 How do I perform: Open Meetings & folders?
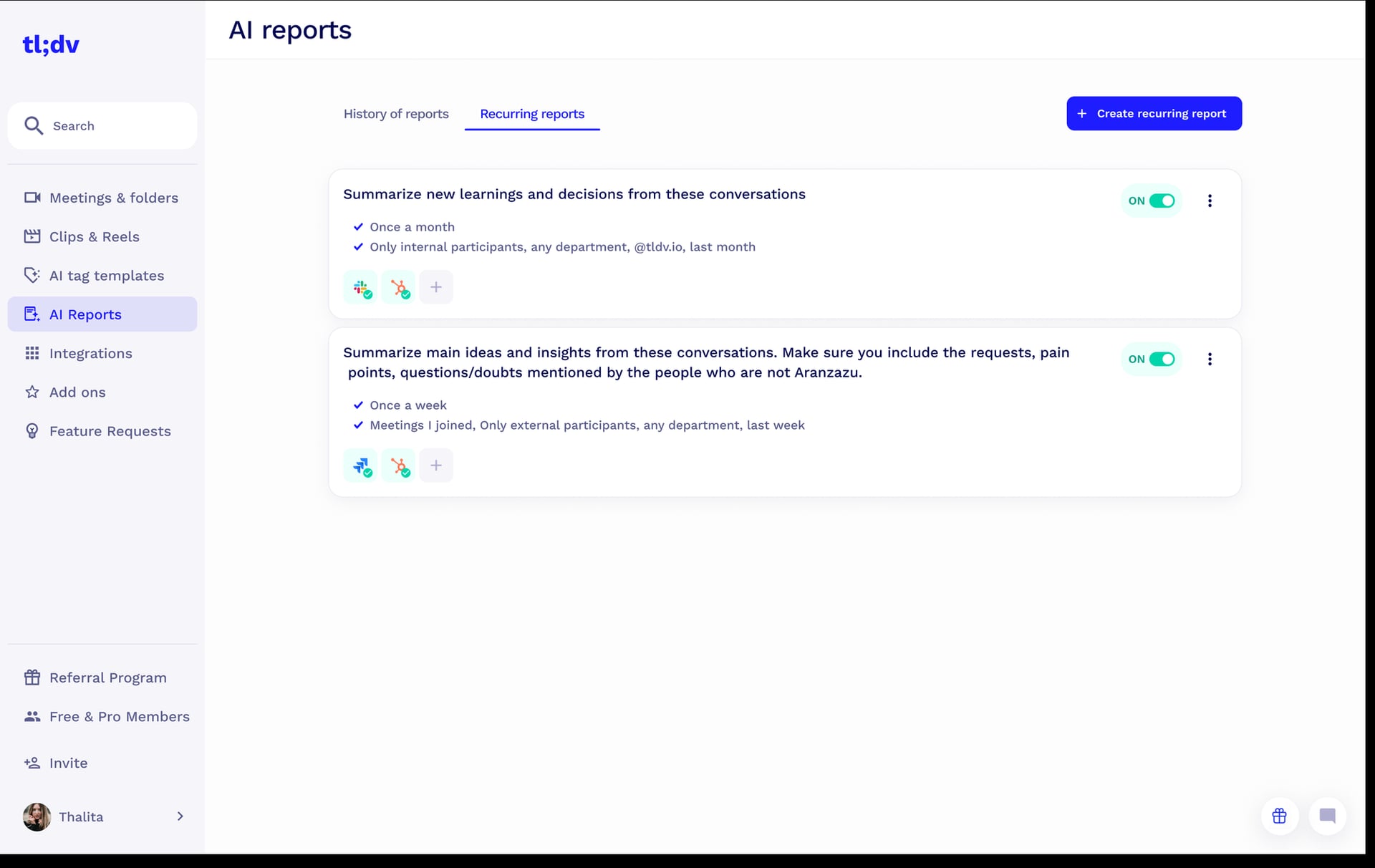click(102, 198)
